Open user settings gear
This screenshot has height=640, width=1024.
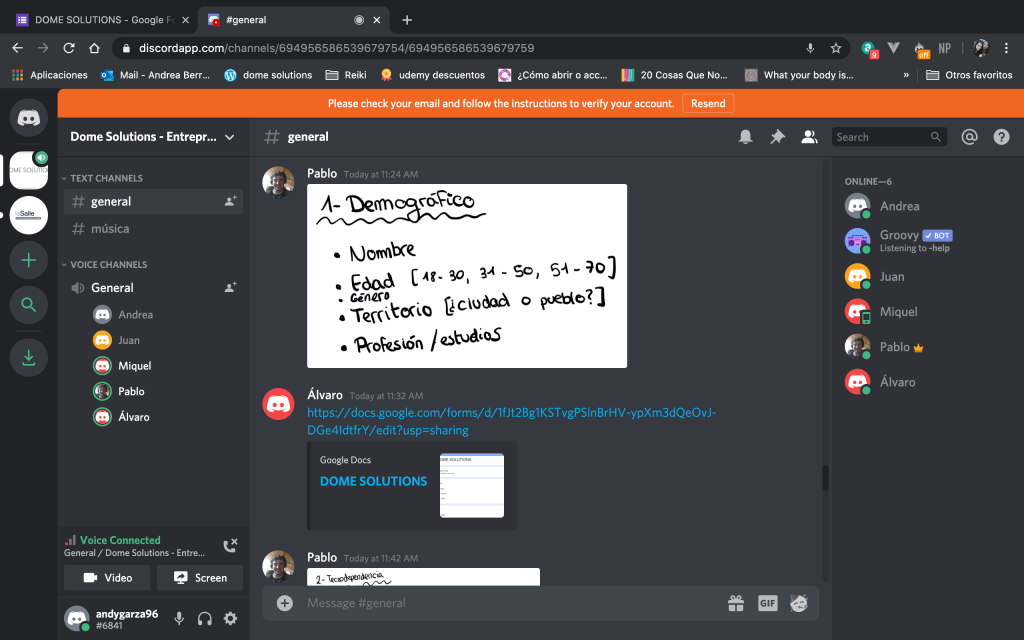tap(230, 619)
